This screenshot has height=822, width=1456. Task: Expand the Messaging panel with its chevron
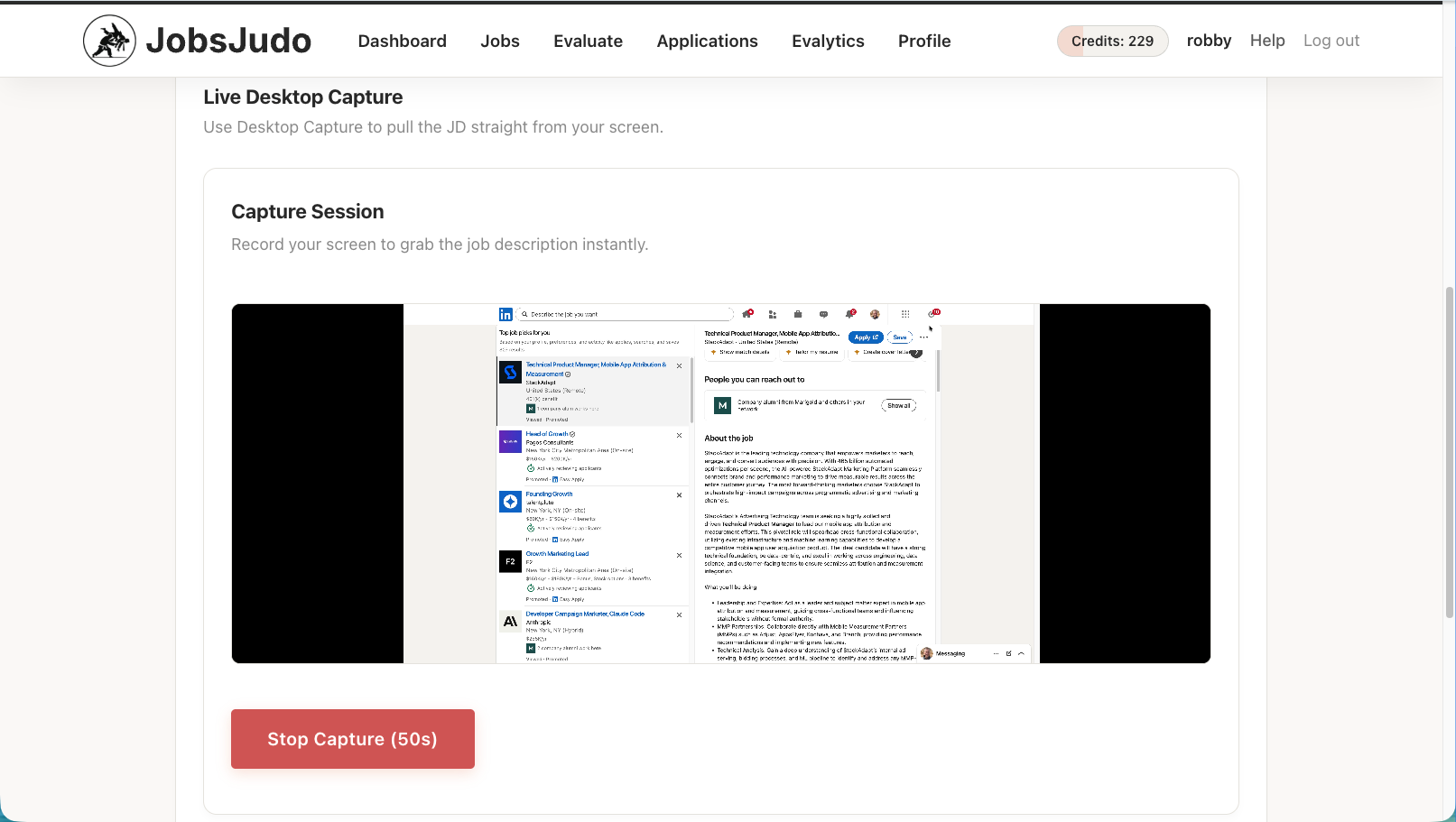point(1021,653)
